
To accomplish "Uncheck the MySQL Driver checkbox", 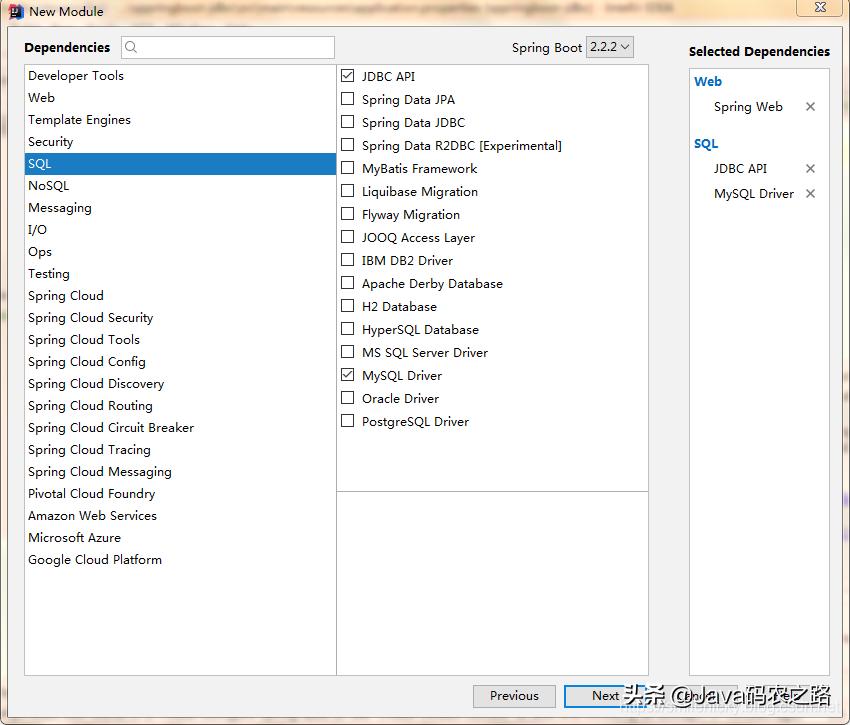I will click(x=348, y=375).
